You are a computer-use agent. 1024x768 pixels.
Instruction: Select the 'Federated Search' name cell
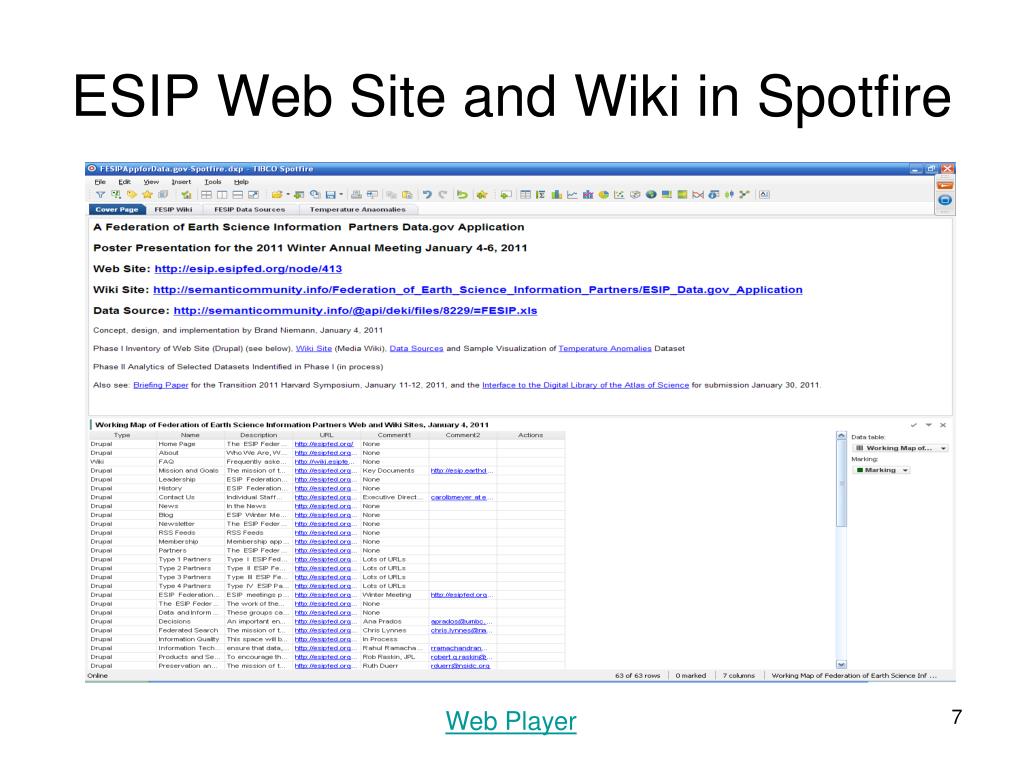(x=188, y=630)
